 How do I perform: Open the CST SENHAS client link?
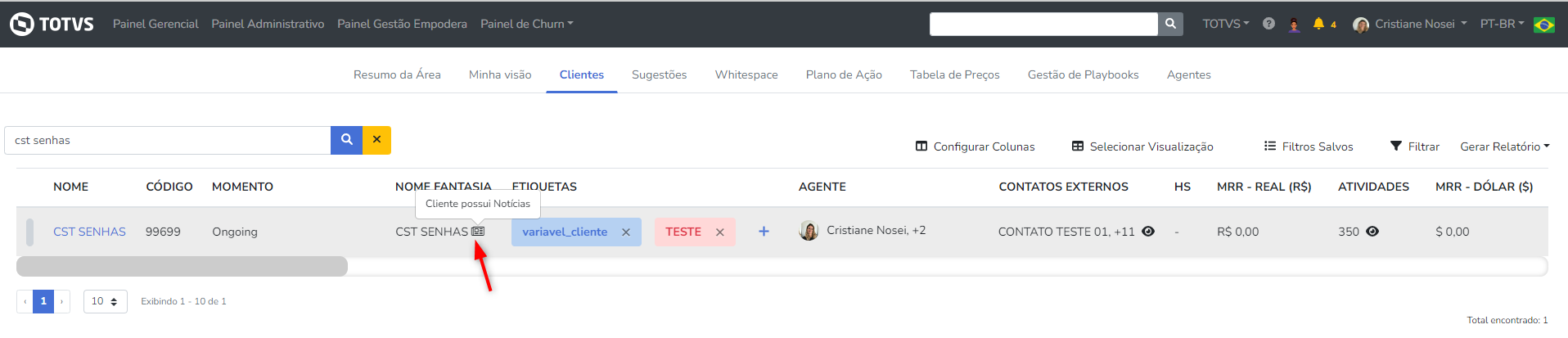point(89,232)
